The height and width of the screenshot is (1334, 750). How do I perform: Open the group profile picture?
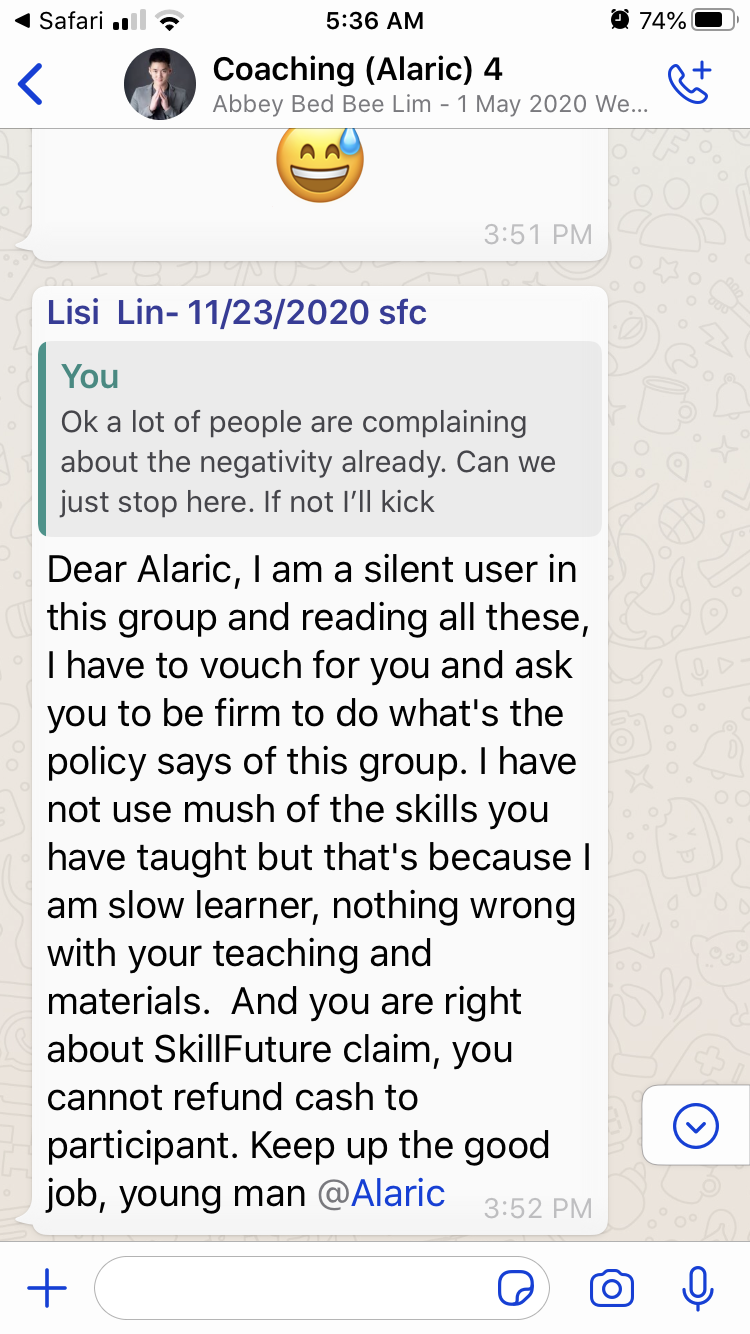[160, 84]
